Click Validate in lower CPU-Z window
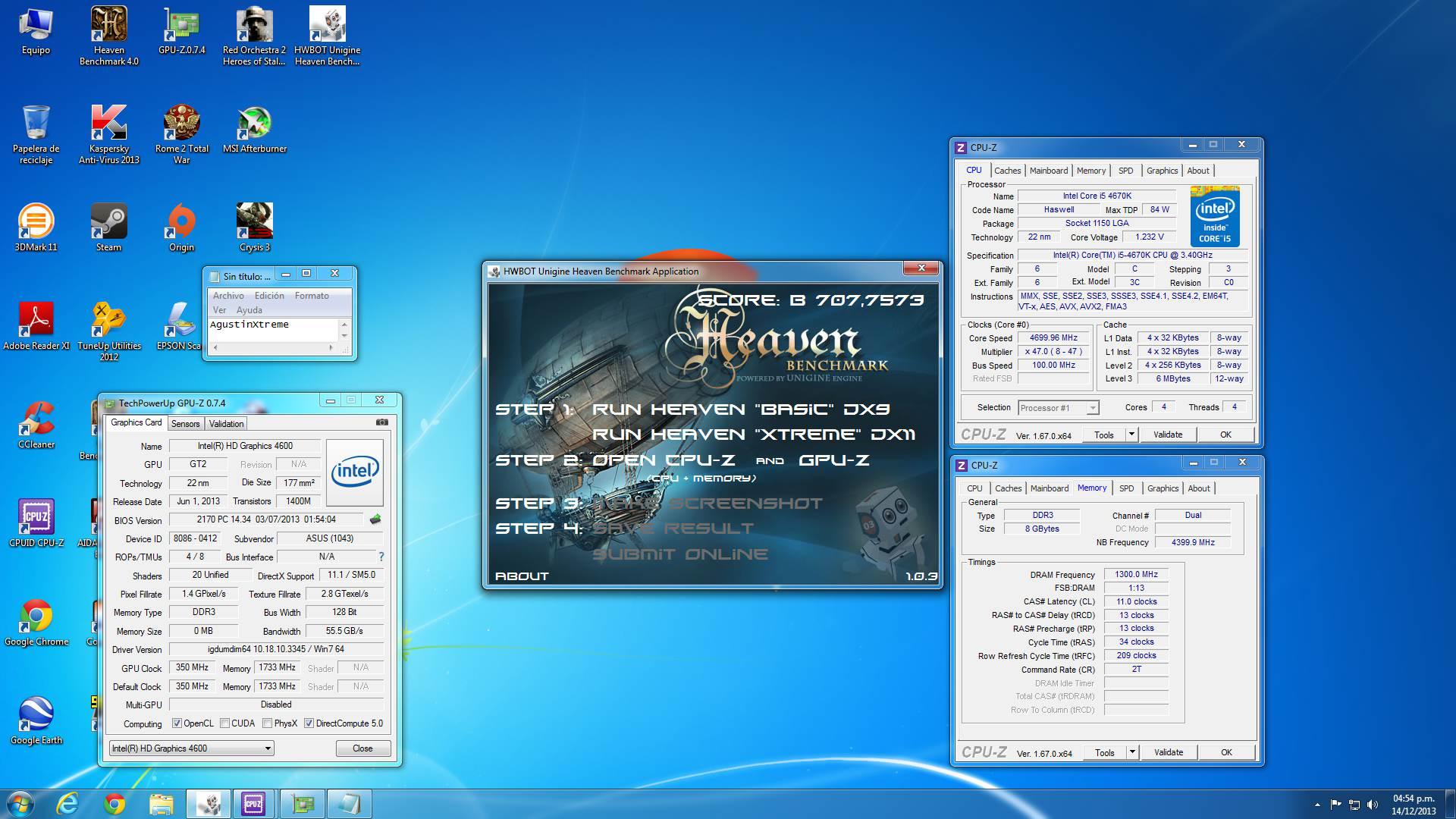 click(1169, 752)
